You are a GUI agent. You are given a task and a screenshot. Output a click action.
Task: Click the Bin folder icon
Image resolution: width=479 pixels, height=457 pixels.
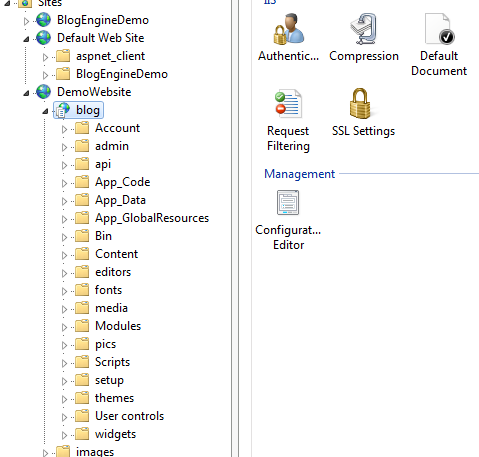[x=82, y=236]
